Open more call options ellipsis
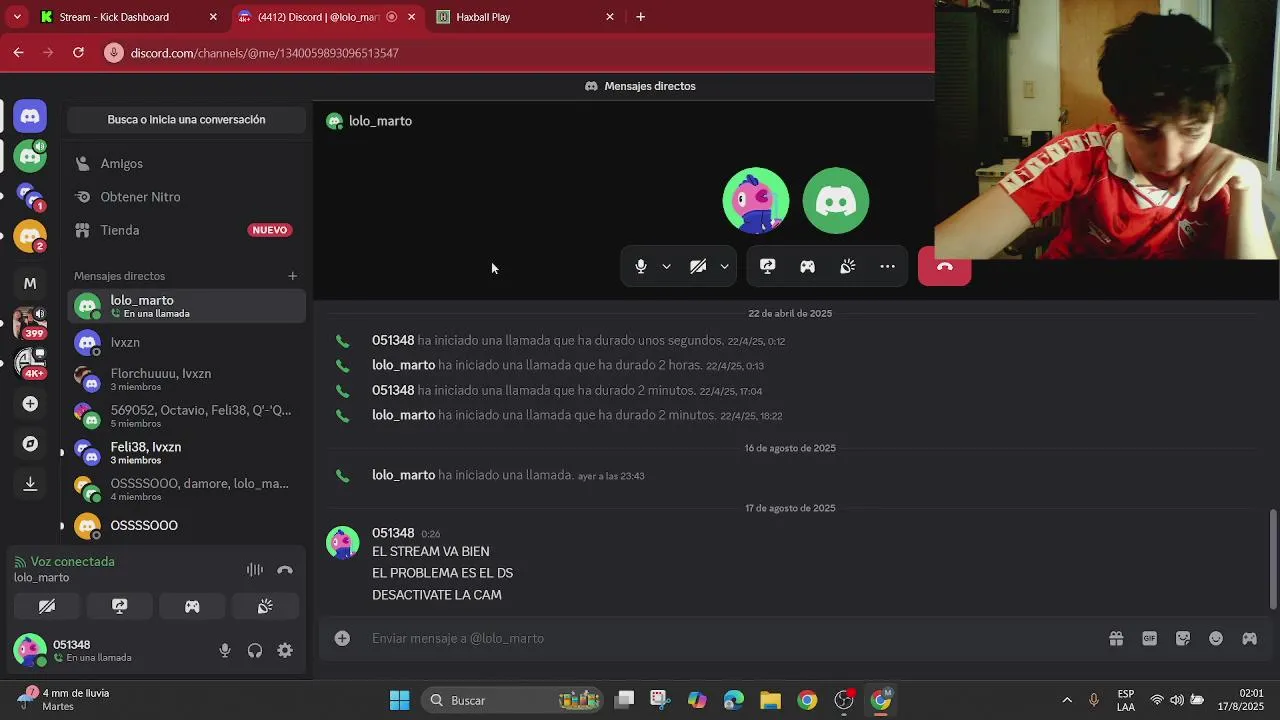Screen dimensions: 1280x720 point(887,267)
